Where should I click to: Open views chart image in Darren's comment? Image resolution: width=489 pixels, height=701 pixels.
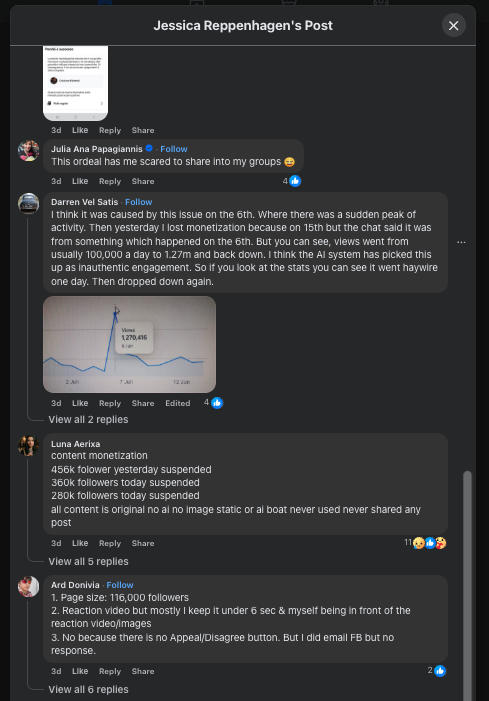(130, 344)
